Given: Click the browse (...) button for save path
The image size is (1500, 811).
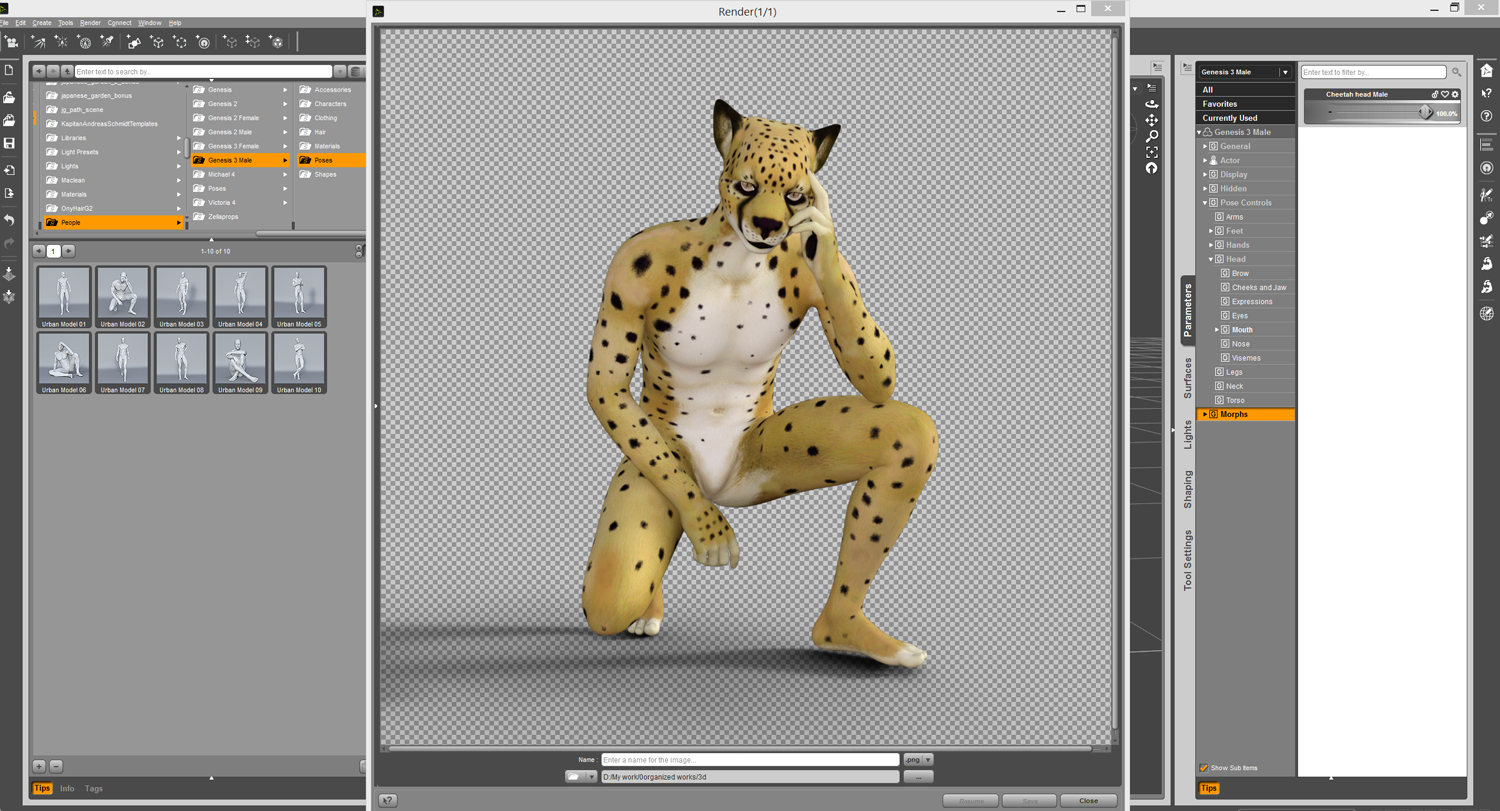Looking at the screenshot, I should click(x=918, y=776).
